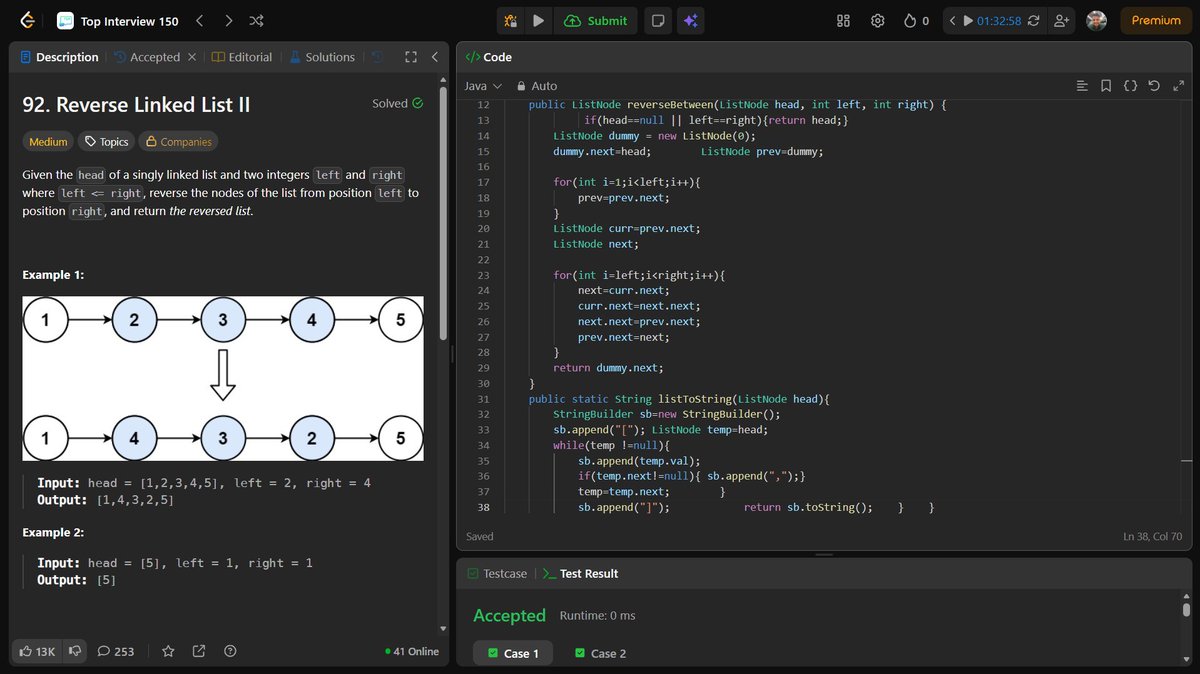The height and width of the screenshot is (674, 1200).
Task: Submit the solution
Action: tap(596, 20)
